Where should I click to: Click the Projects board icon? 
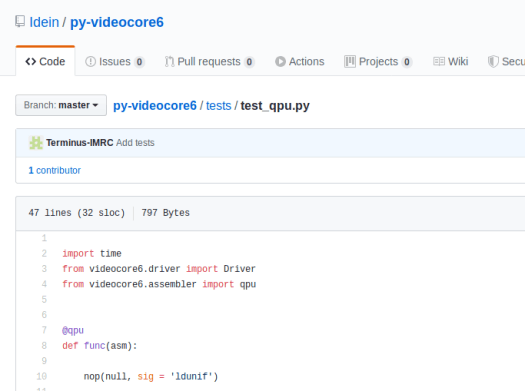coord(350,62)
